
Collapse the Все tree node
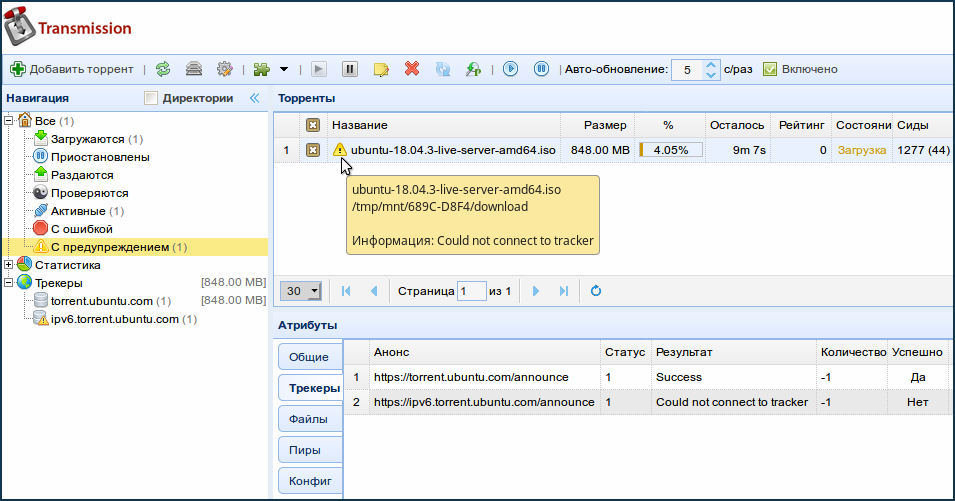[9, 121]
